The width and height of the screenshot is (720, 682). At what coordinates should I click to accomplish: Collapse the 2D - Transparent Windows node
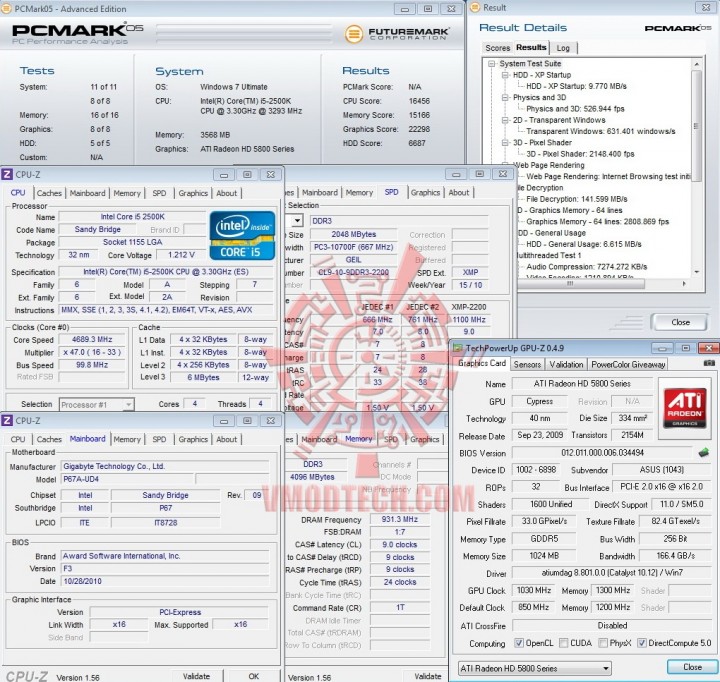pos(505,120)
